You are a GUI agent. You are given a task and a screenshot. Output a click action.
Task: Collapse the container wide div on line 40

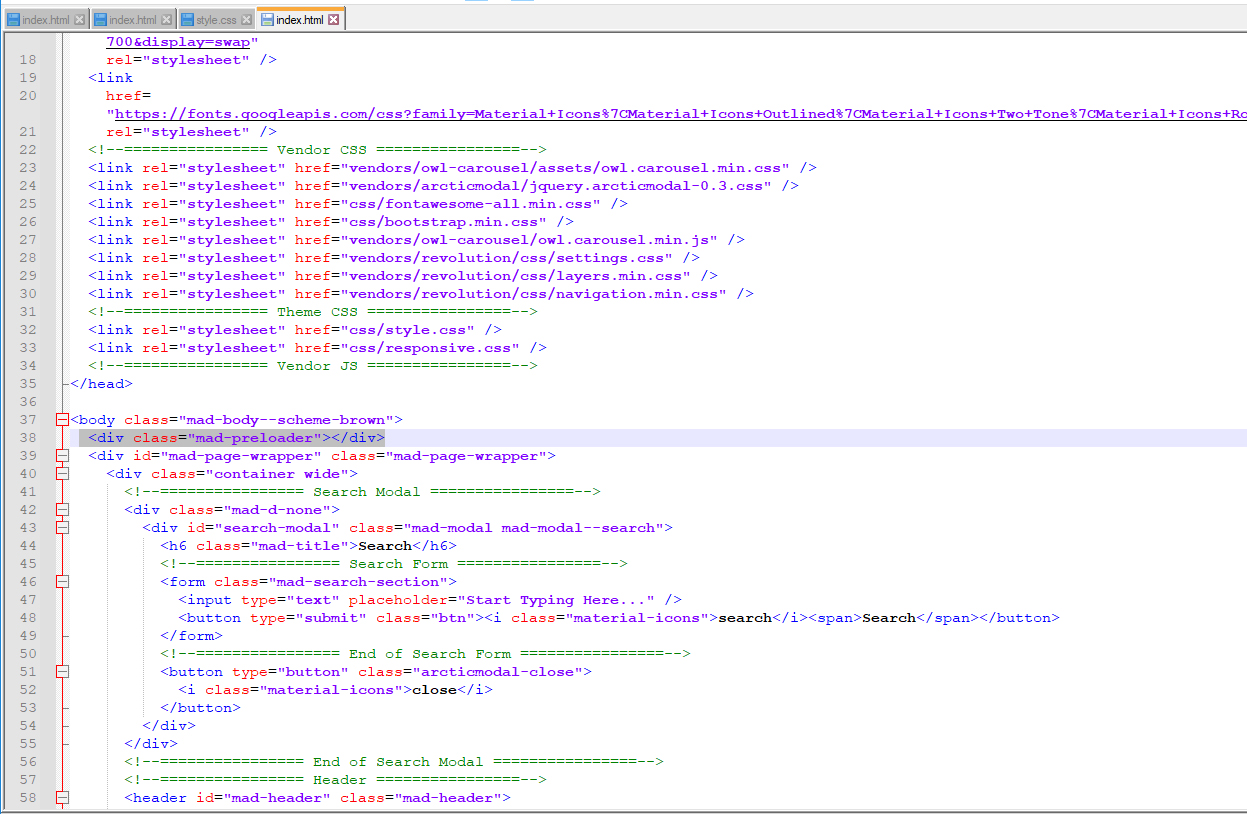point(63,474)
